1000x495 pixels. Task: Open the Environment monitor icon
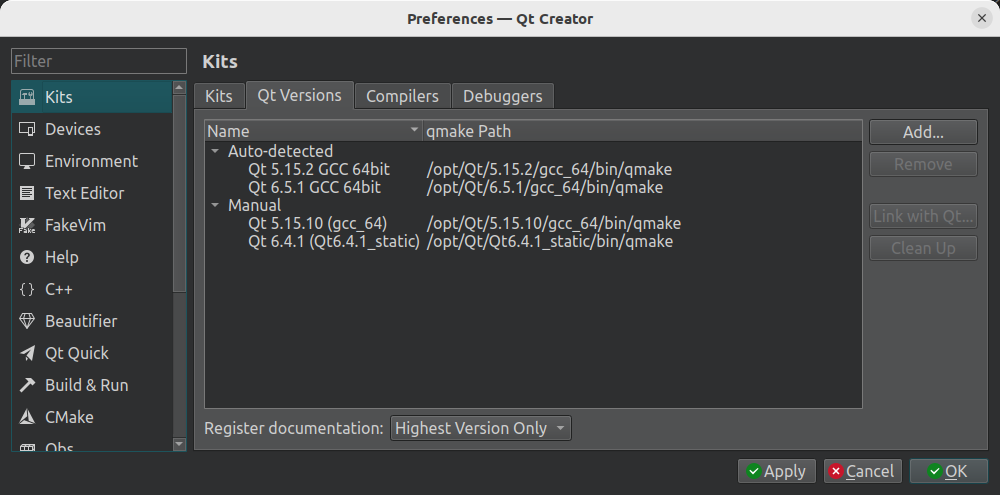point(27,161)
